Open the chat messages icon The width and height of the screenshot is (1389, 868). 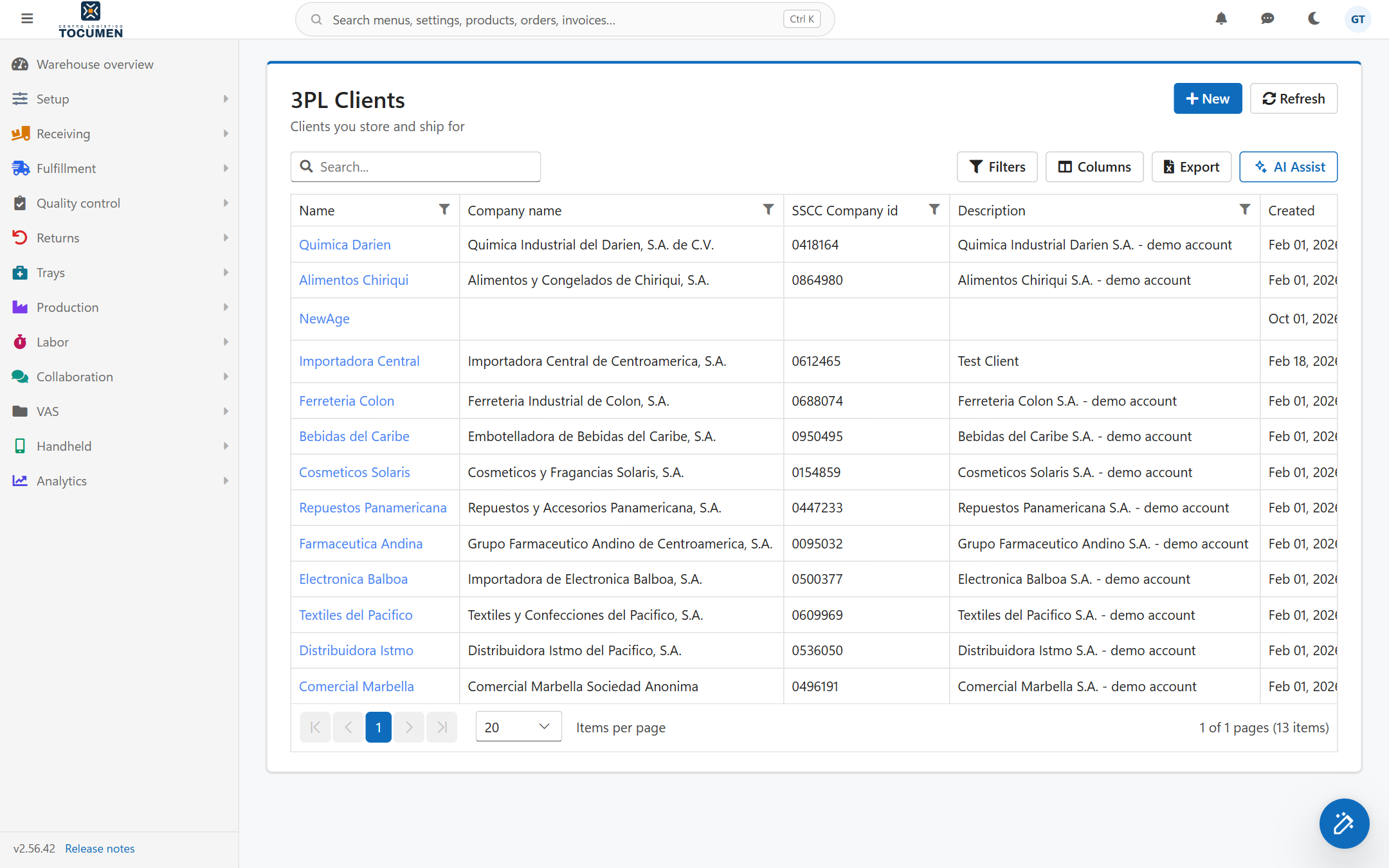(x=1267, y=19)
